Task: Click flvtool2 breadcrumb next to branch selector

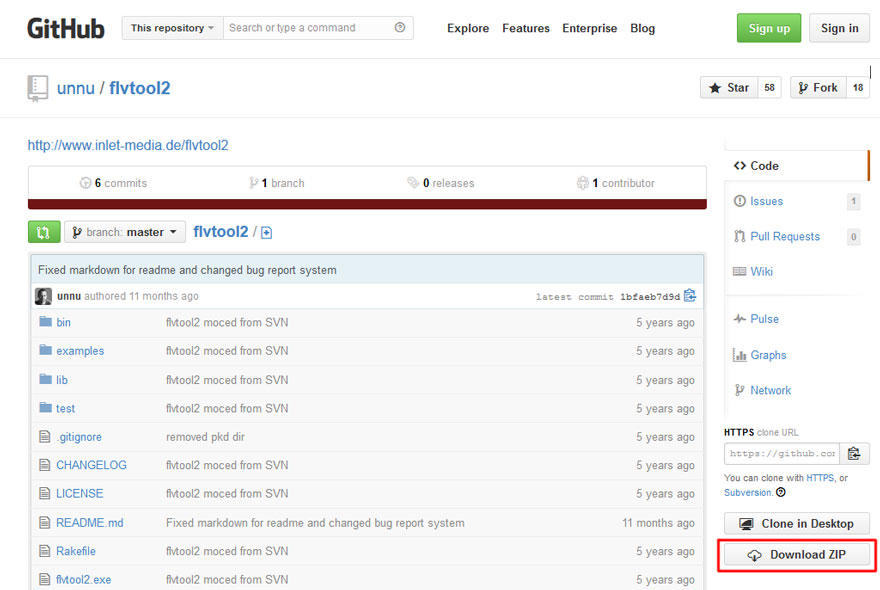Action: click(x=221, y=232)
